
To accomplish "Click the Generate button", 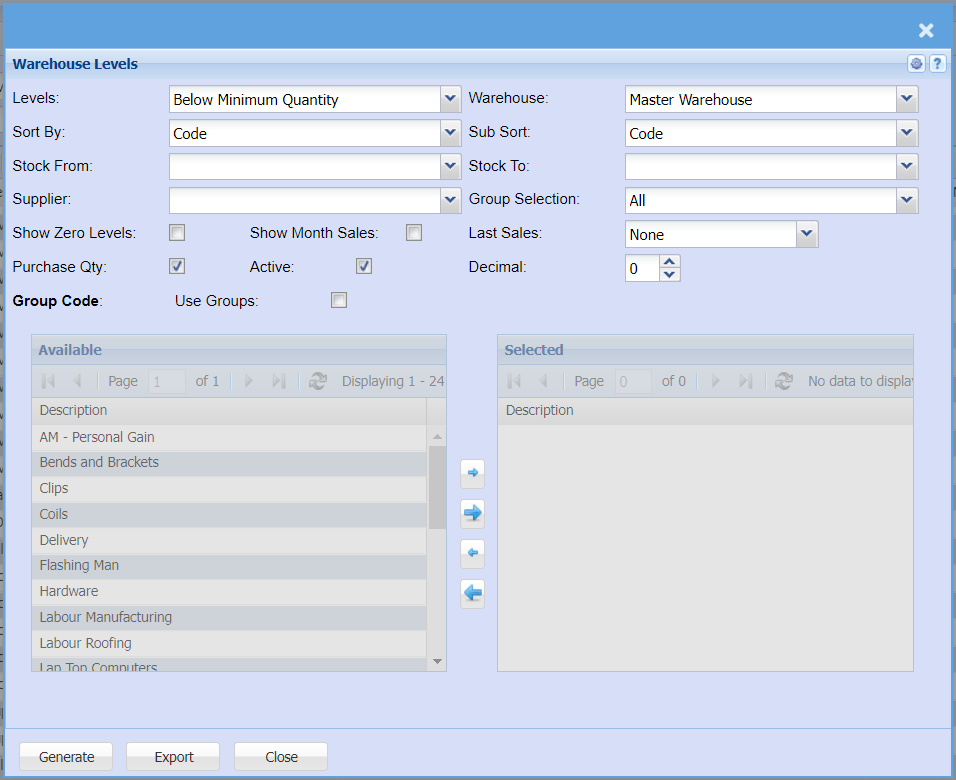I will click(66, 757).
